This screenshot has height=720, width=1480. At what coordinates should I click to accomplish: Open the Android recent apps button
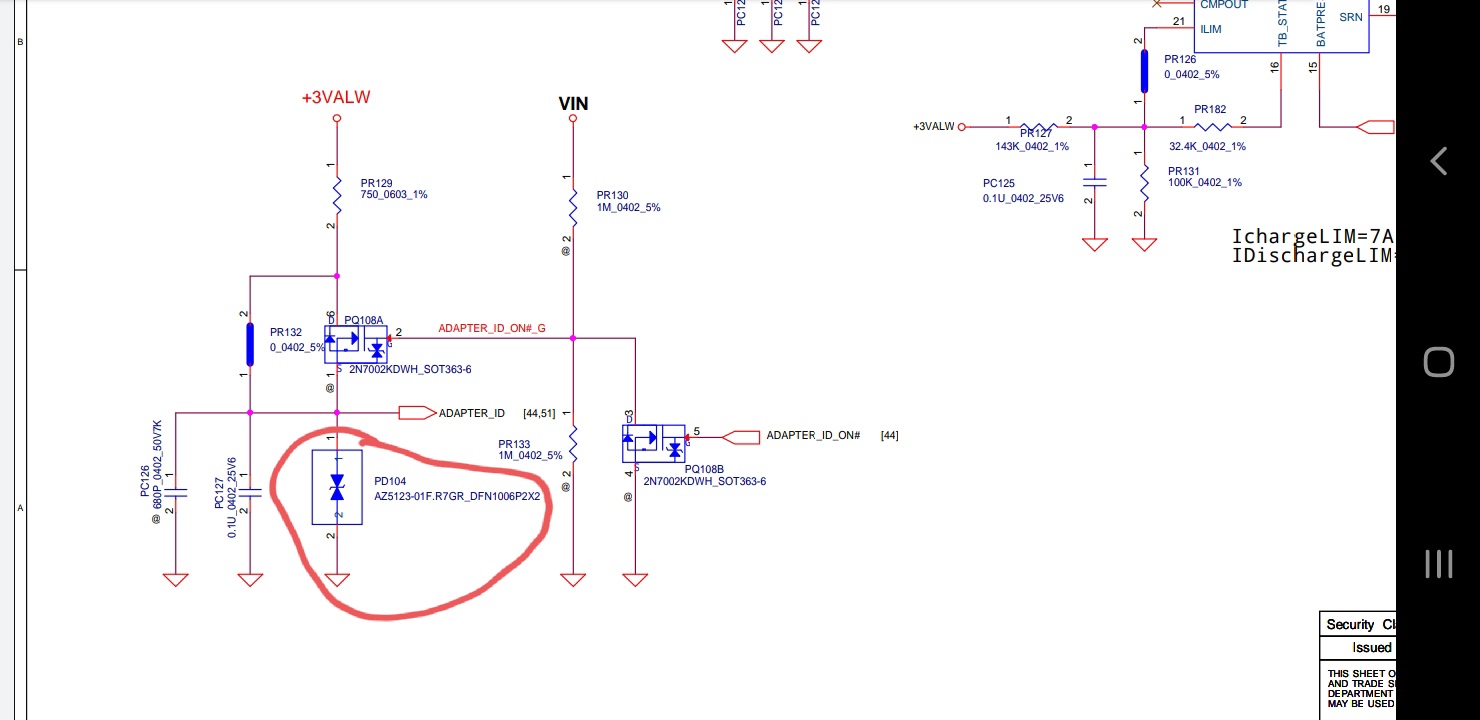click(1438, 564)
